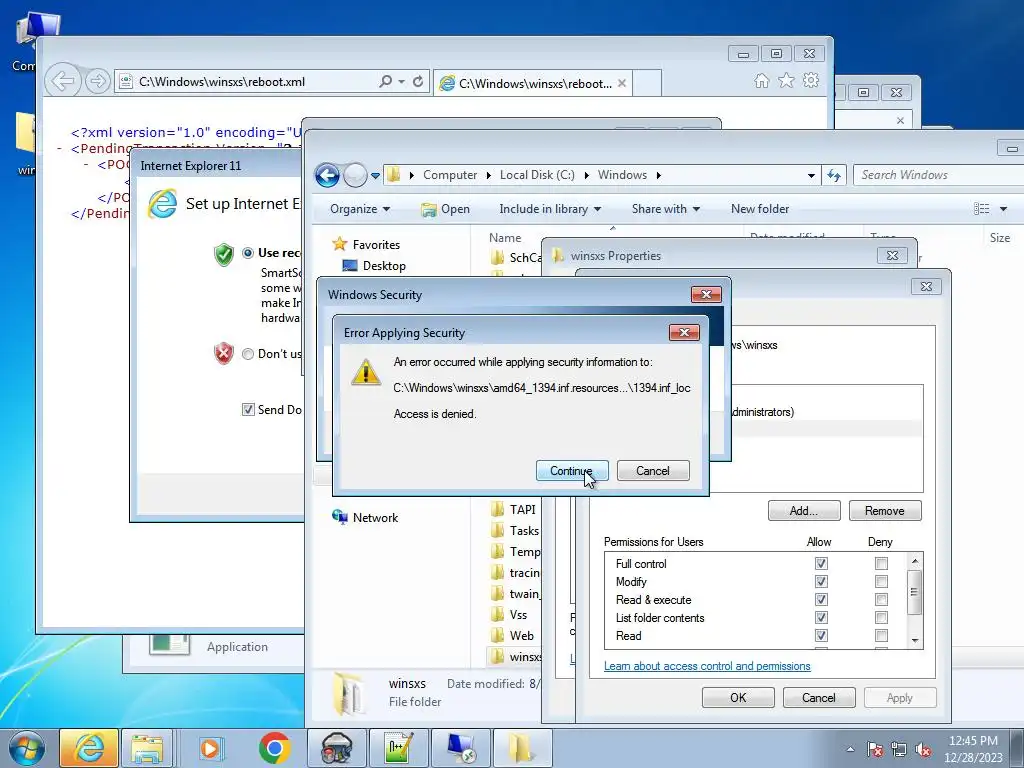Refresh Explorer address bar

pos(834,175)
